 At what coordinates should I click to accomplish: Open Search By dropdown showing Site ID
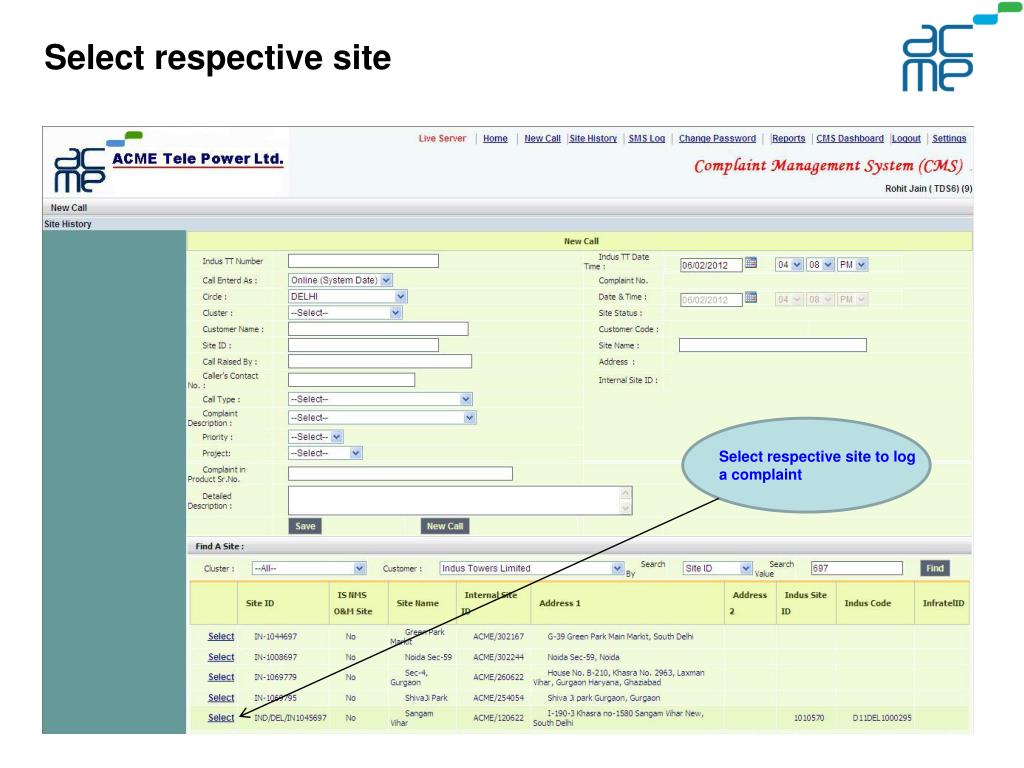point(717,569)
